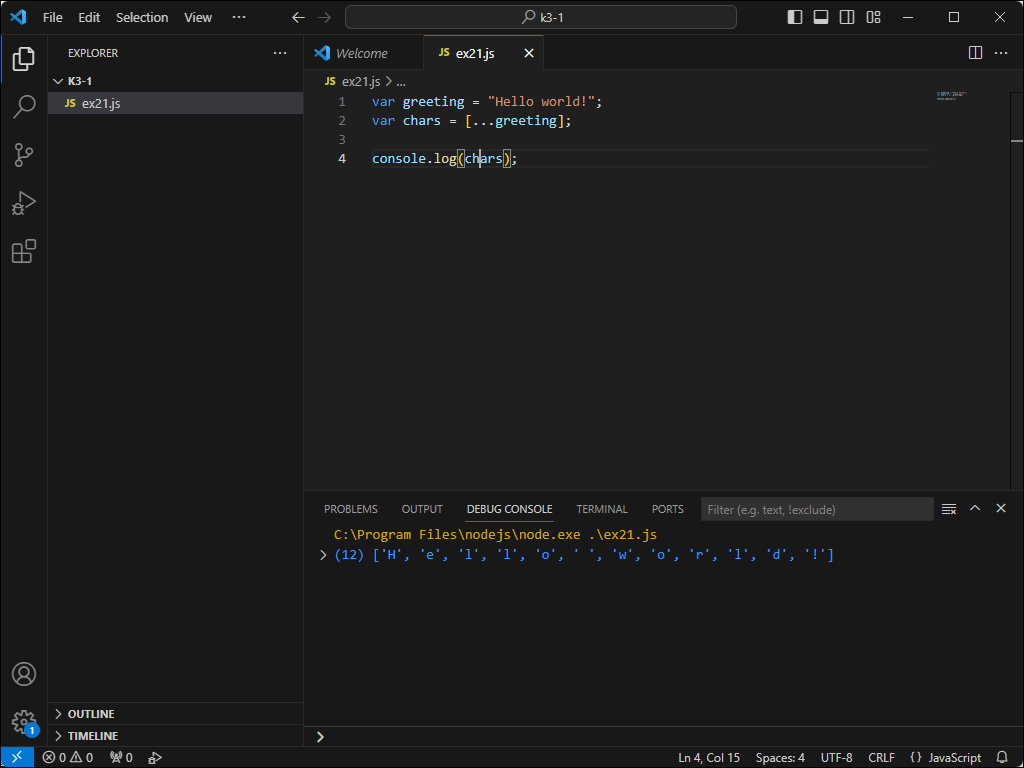Go back with the left arrow
The image size is (1024, 768).
298,18
